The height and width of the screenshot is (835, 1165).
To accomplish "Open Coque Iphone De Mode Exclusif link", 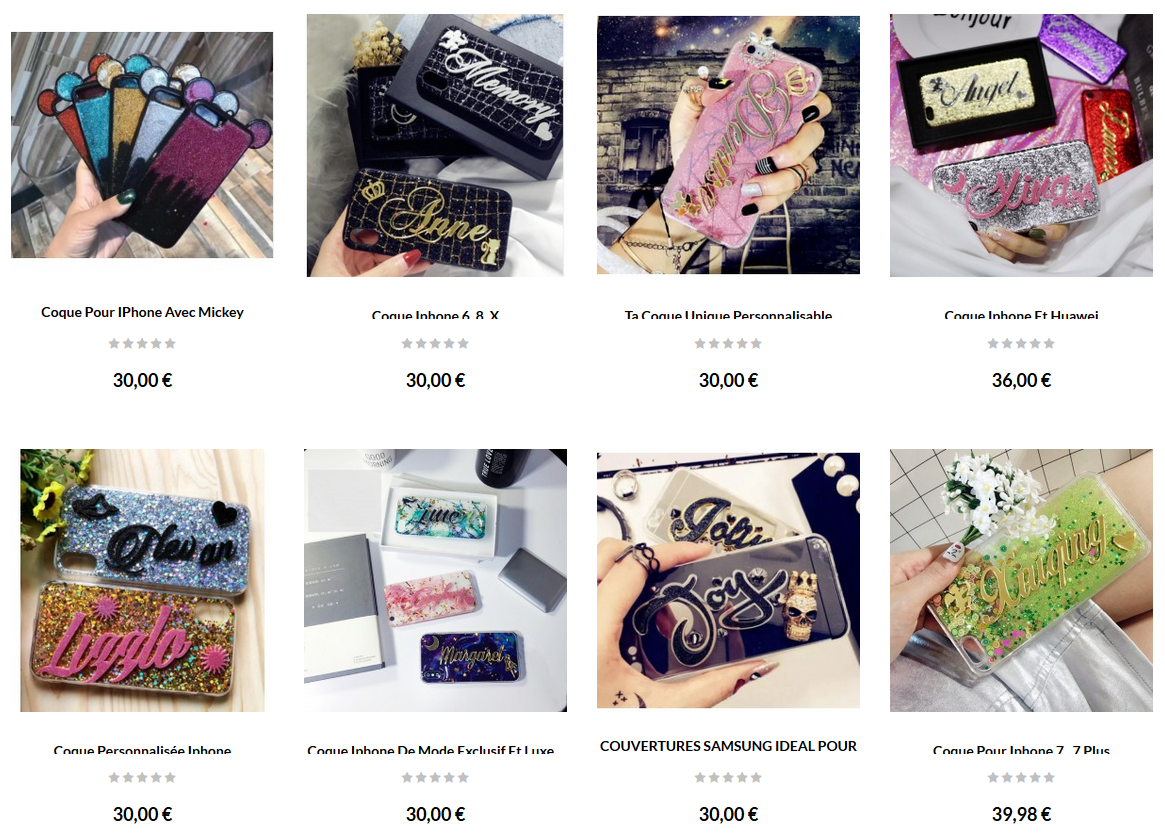I will [431, 750].
